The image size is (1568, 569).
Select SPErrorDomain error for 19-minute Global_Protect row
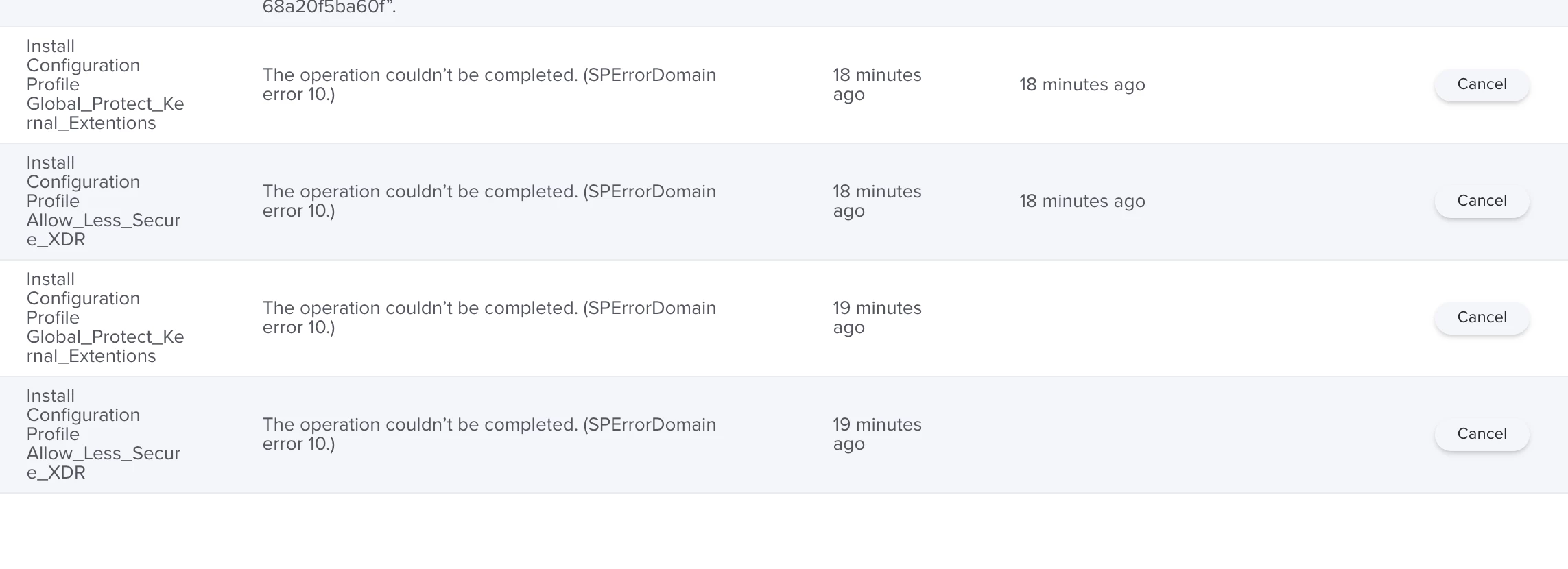tap(489, 317)
